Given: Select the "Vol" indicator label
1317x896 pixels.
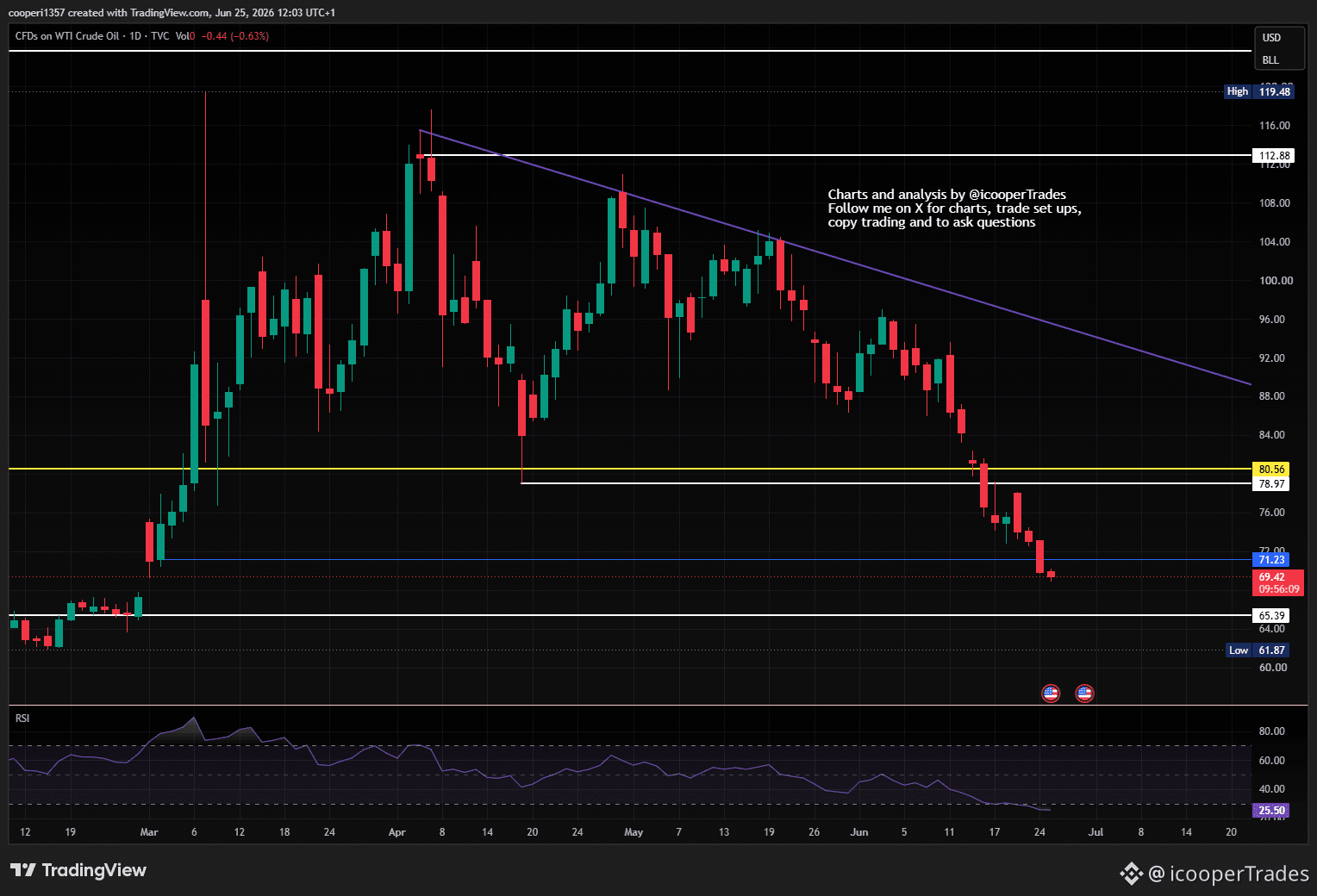Looking at the screenshot, I should tap(183, 36).
